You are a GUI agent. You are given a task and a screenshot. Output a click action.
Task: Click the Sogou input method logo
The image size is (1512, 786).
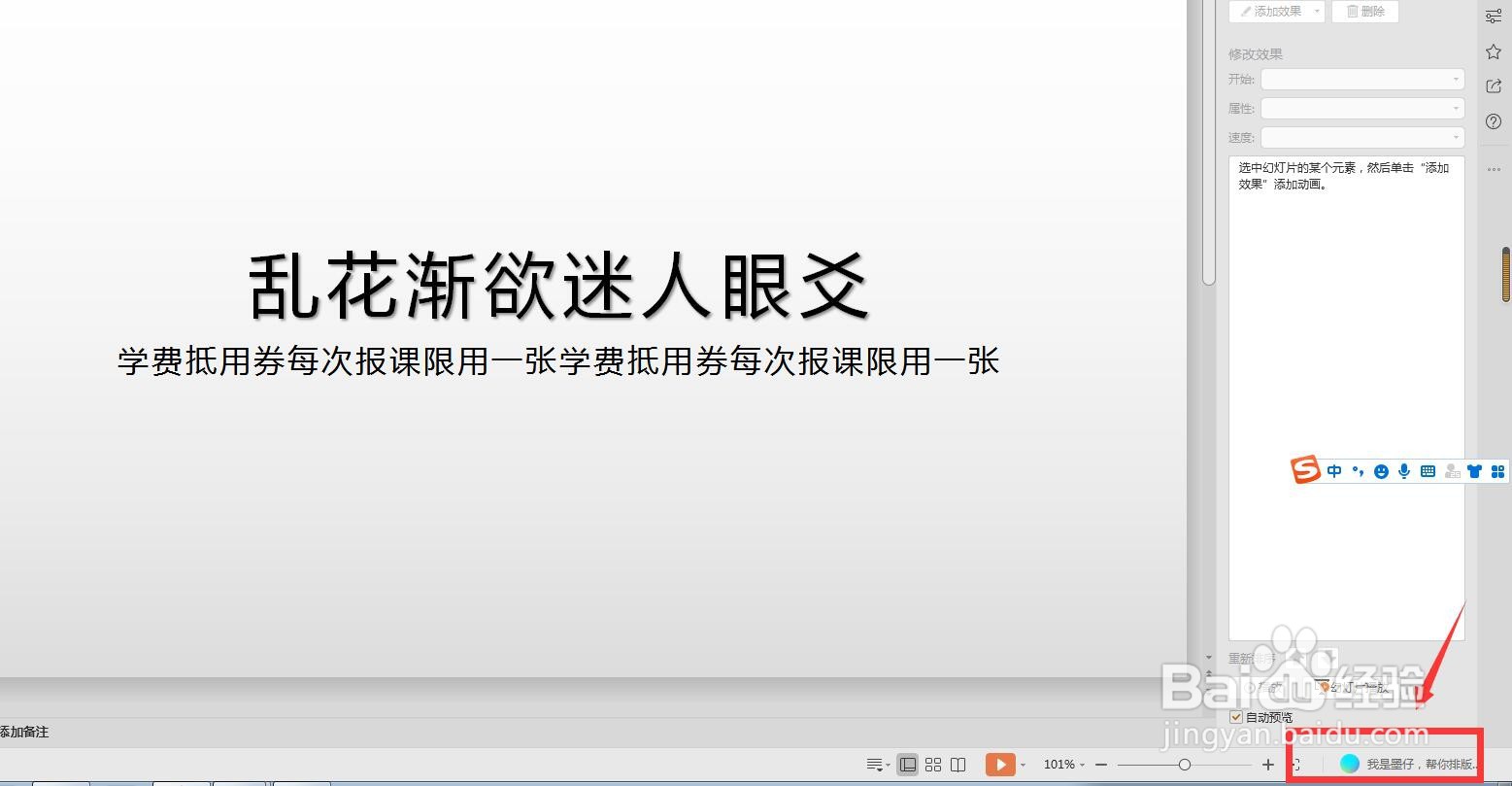pos(1305,470)
